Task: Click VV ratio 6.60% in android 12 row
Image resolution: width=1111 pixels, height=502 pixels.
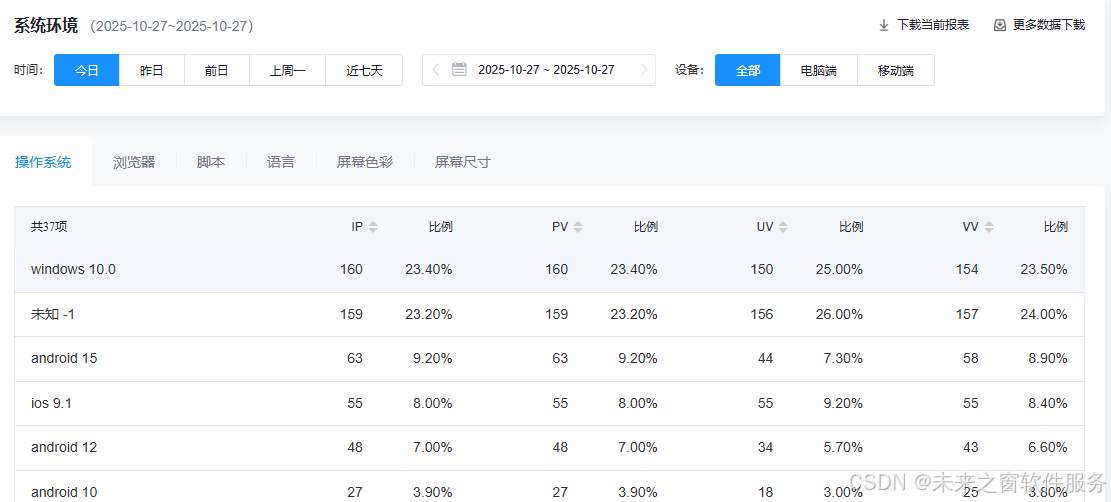Action: click(x=1047, y=448)
